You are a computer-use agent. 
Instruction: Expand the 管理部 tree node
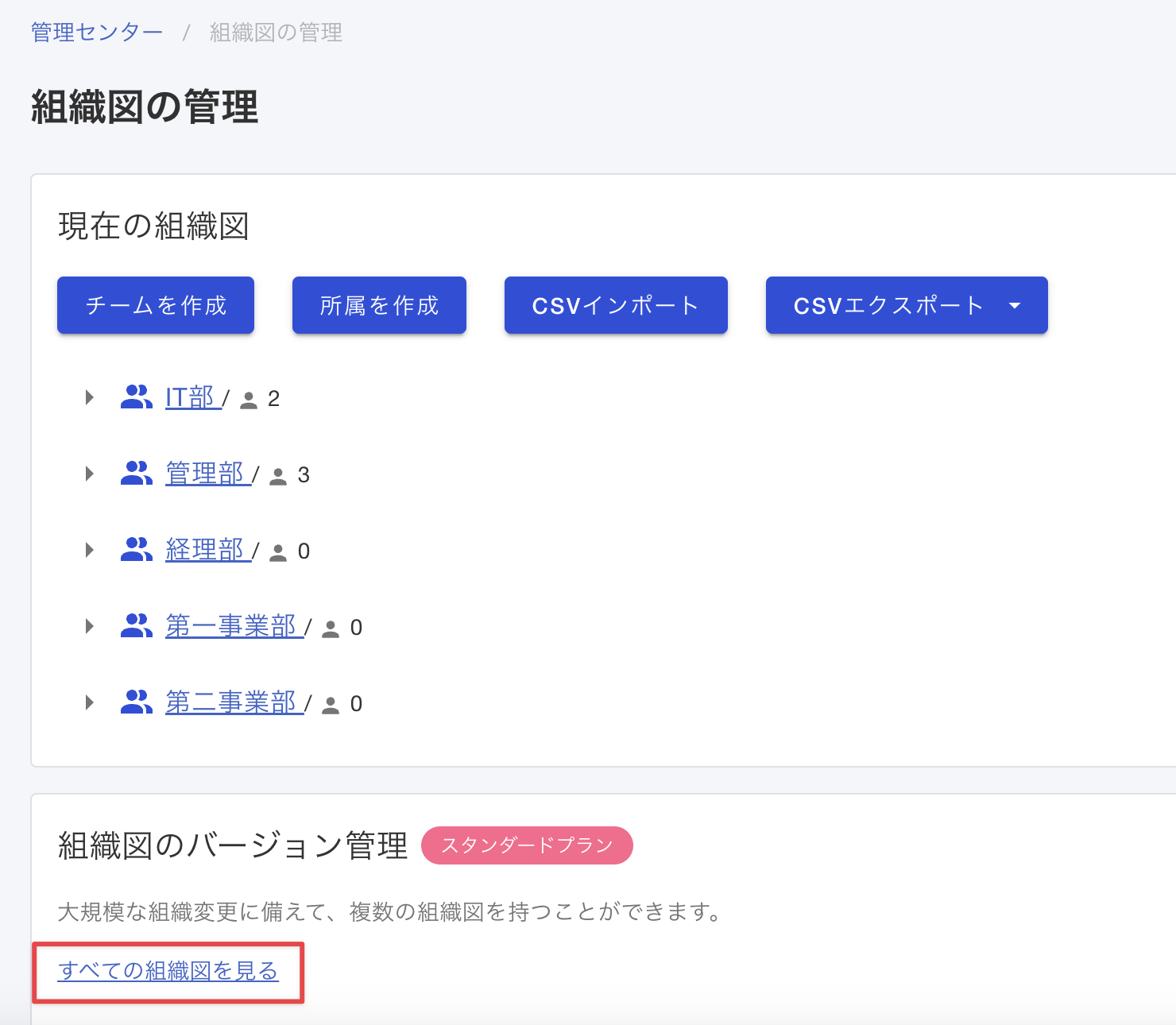tap(90, 474)
